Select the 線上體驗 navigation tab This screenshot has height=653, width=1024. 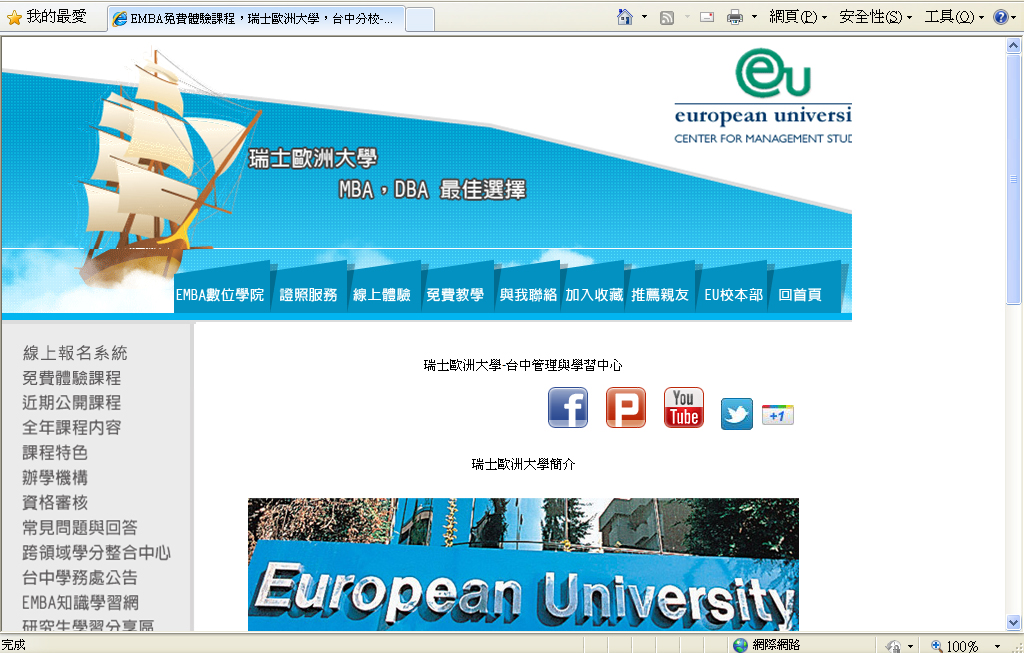pos(382,295)
